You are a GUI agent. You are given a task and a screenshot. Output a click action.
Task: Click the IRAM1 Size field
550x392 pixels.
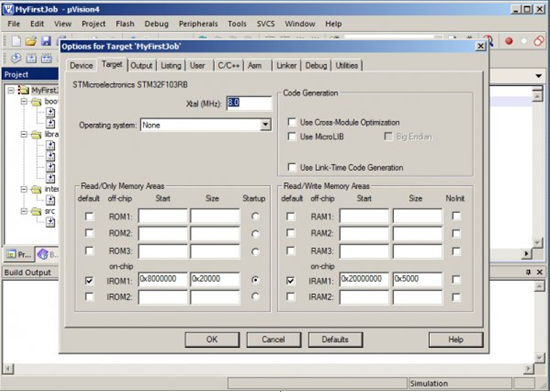pos(417,279)
